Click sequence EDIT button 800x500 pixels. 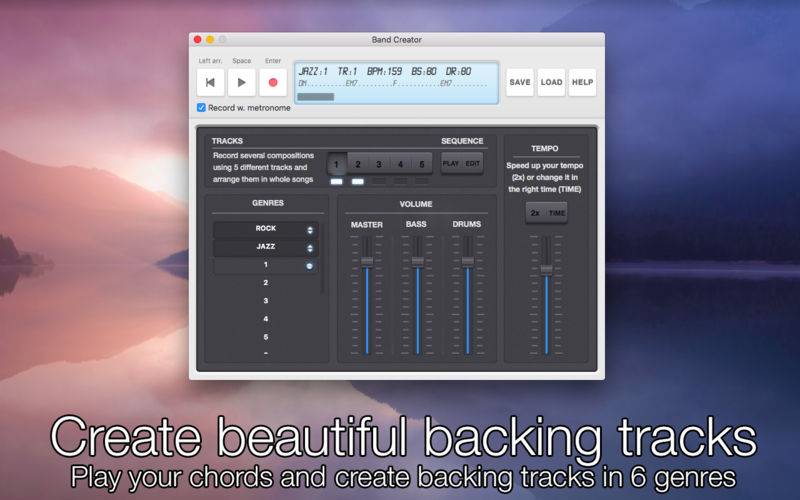click(x=472, y=164)
